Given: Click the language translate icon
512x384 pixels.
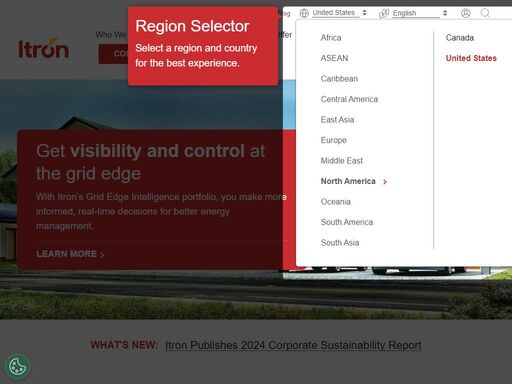Looking at the screenshot, I should pyautogui.click(x=384, y=13).
